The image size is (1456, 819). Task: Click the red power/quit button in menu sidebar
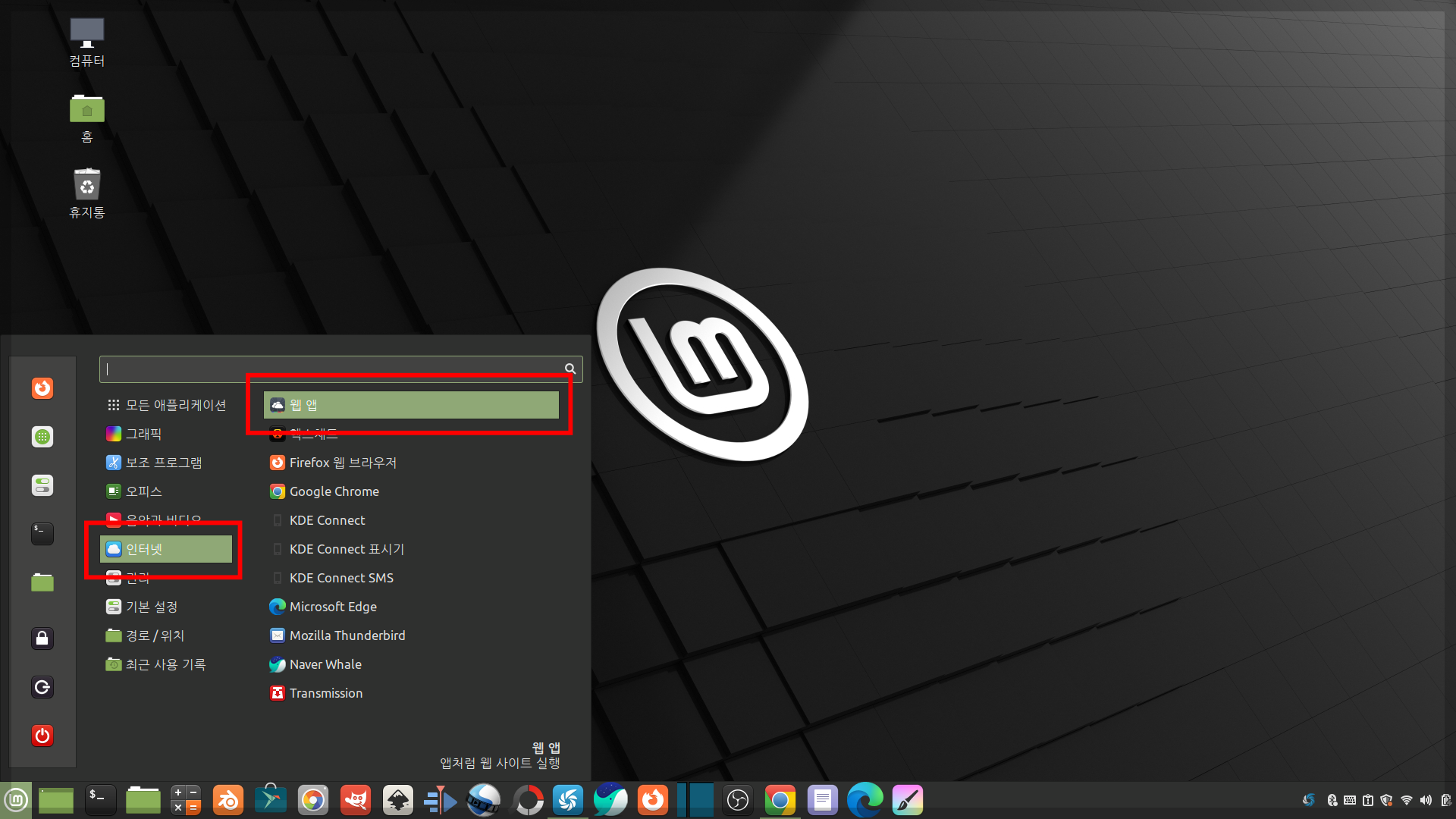[x=42, y=736]
